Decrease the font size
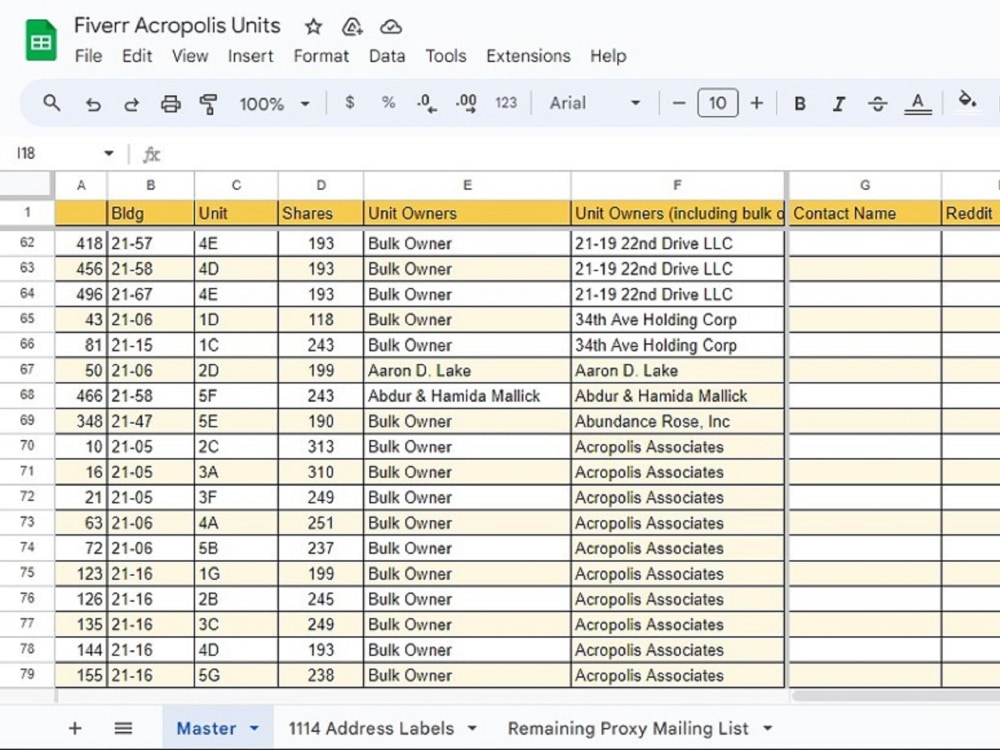 pyautogui.click(x=679, y=103)
